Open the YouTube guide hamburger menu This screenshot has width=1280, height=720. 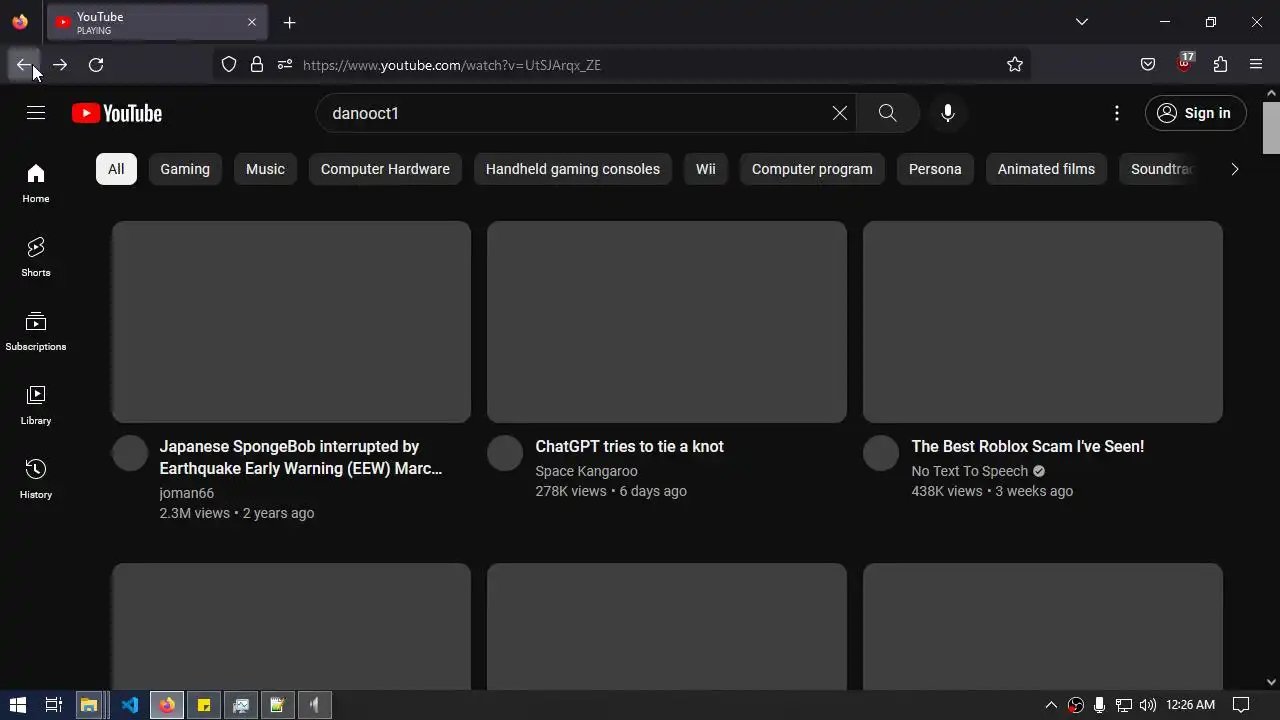tap(36, 113)
